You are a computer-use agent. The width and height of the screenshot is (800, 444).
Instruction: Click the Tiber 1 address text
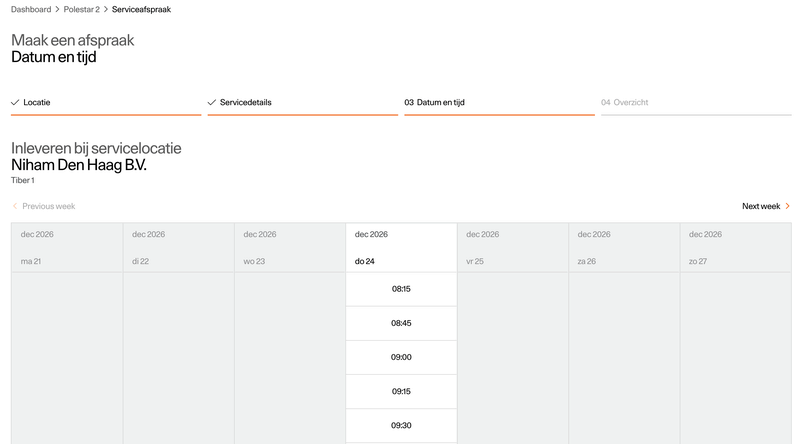coord(22,180)
